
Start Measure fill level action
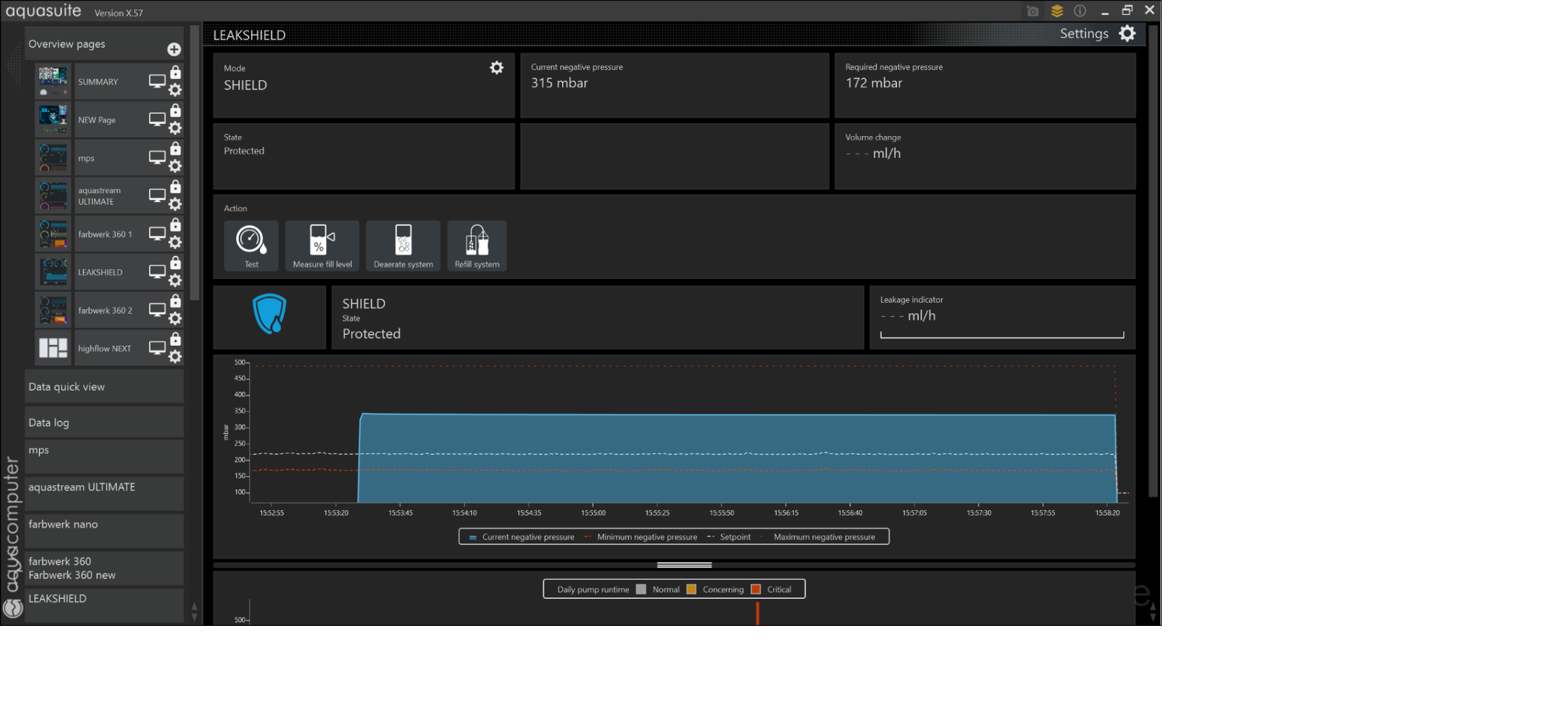pos(322,245)
